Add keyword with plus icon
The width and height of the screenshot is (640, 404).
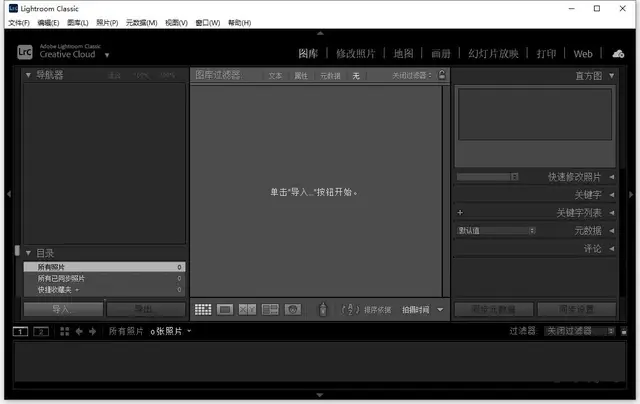pos(460,213)
